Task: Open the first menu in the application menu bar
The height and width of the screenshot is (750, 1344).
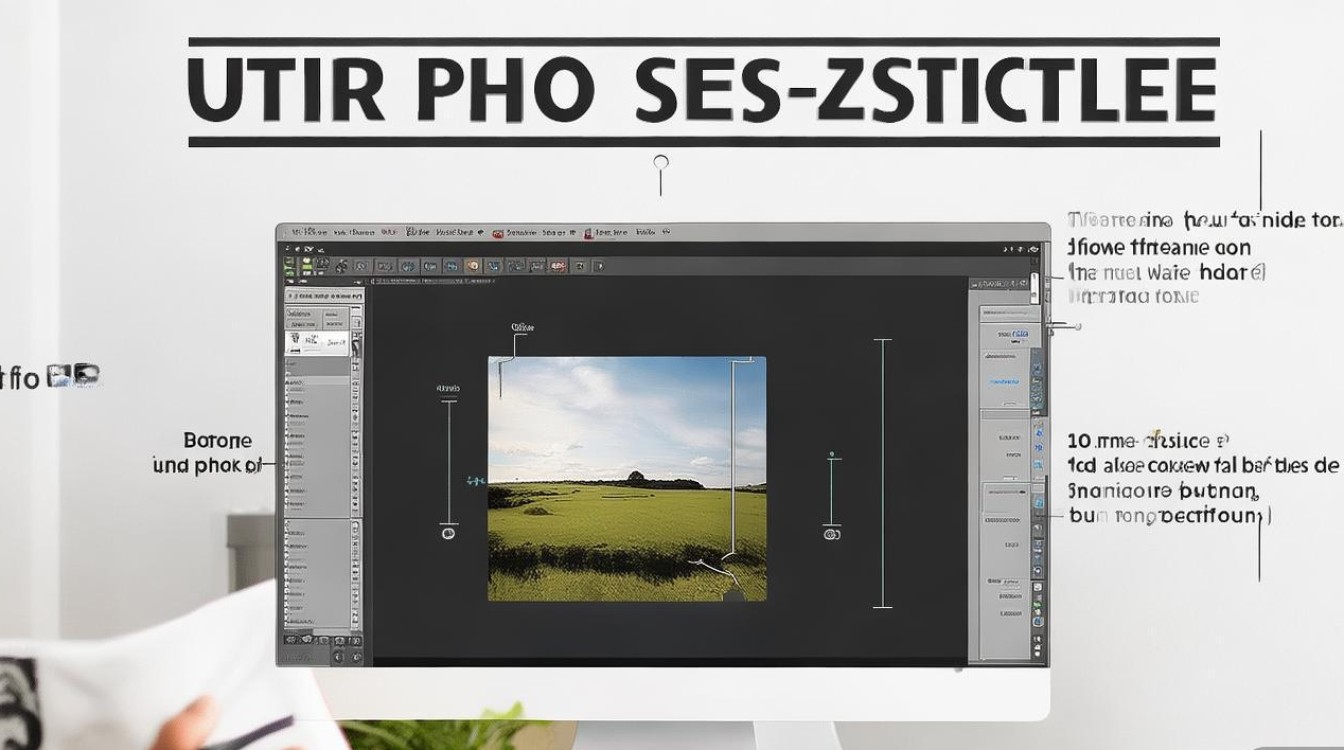Action: [x=309, y=232]
